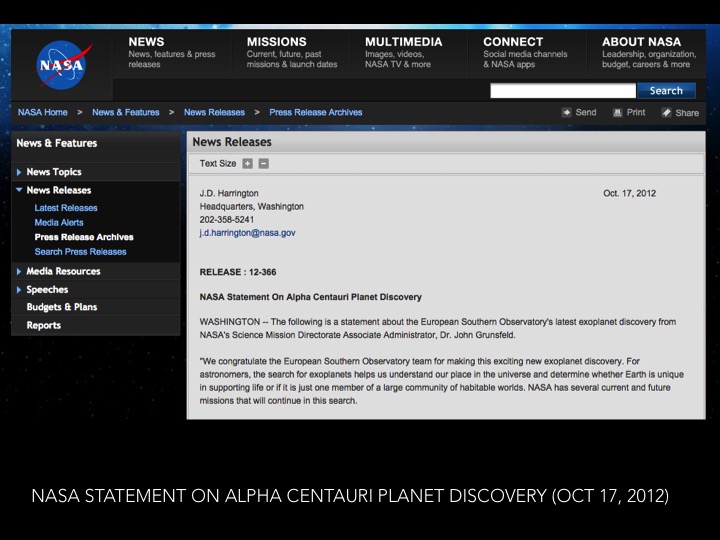Click Headquarters, Washington text
The width and height of the screenshot is (720, 540).
point(252,207)
